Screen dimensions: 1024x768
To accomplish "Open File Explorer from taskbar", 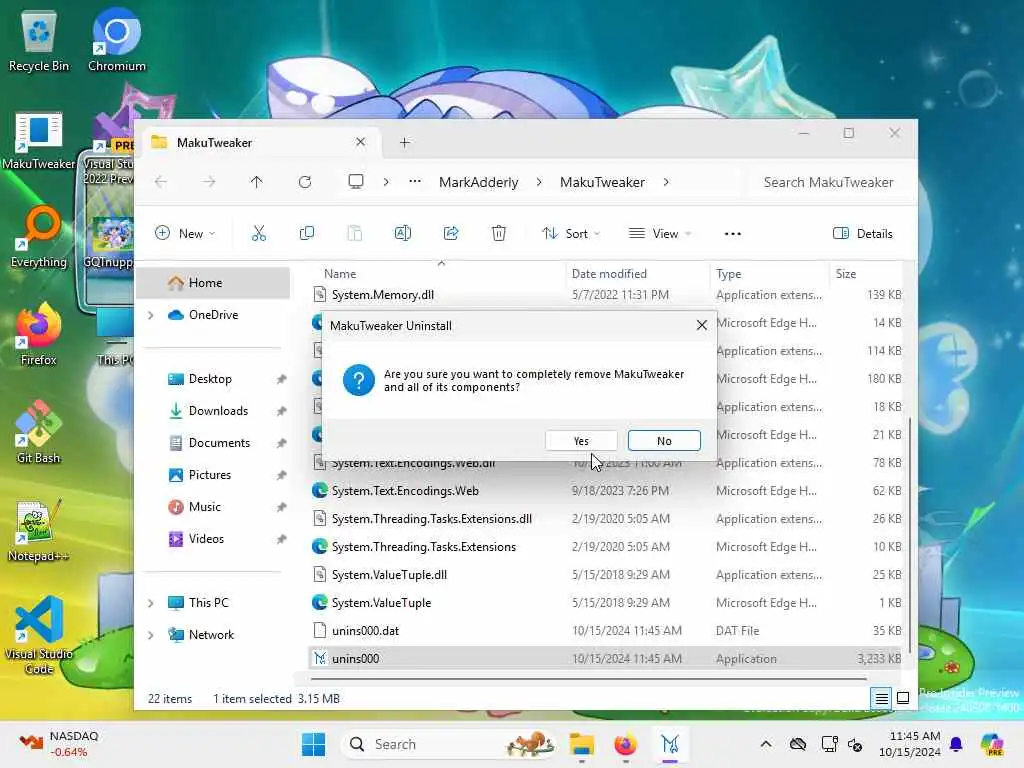I will [581, 744].
